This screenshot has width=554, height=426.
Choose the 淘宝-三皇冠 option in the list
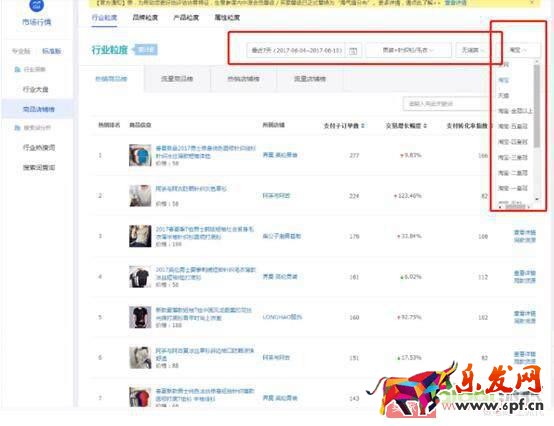[513, 157]
